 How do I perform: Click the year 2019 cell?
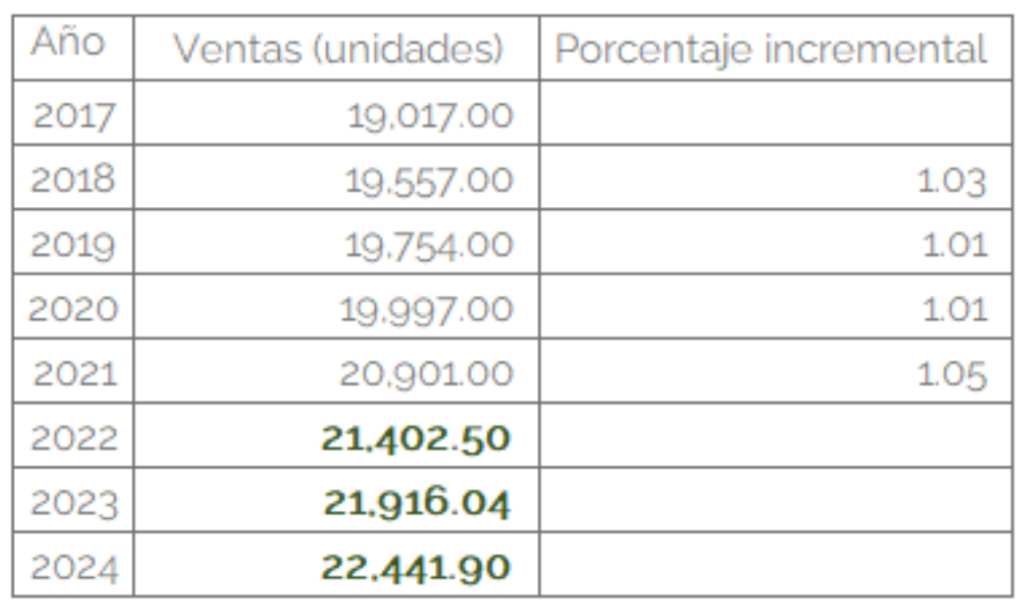73,242
